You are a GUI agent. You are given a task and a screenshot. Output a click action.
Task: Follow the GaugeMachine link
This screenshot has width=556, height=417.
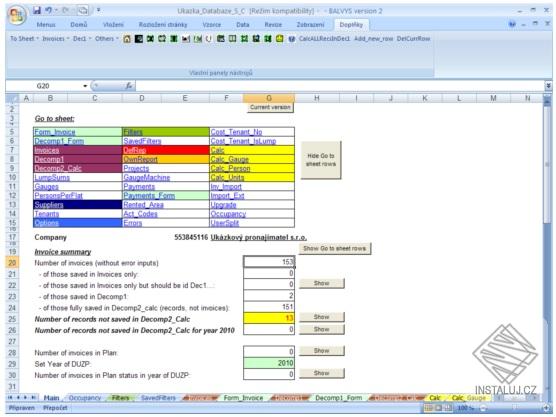point(147,178)
